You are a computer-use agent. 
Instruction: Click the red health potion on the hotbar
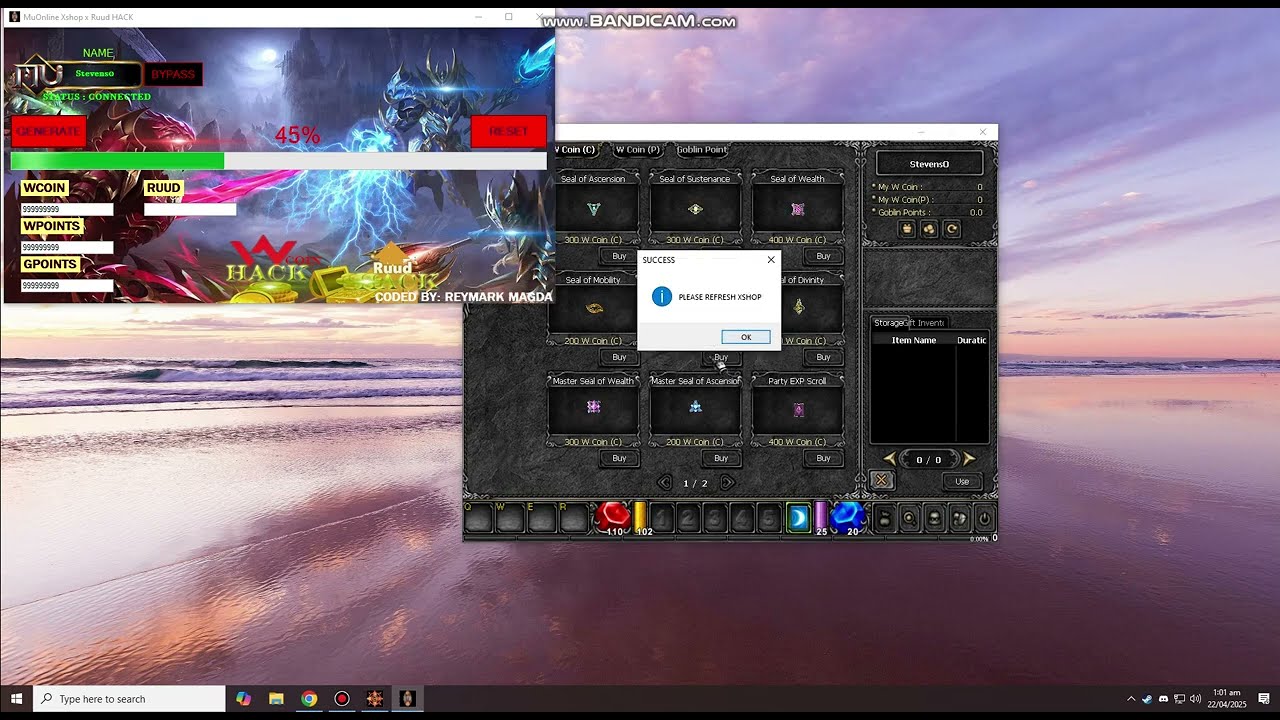[612, 516]
